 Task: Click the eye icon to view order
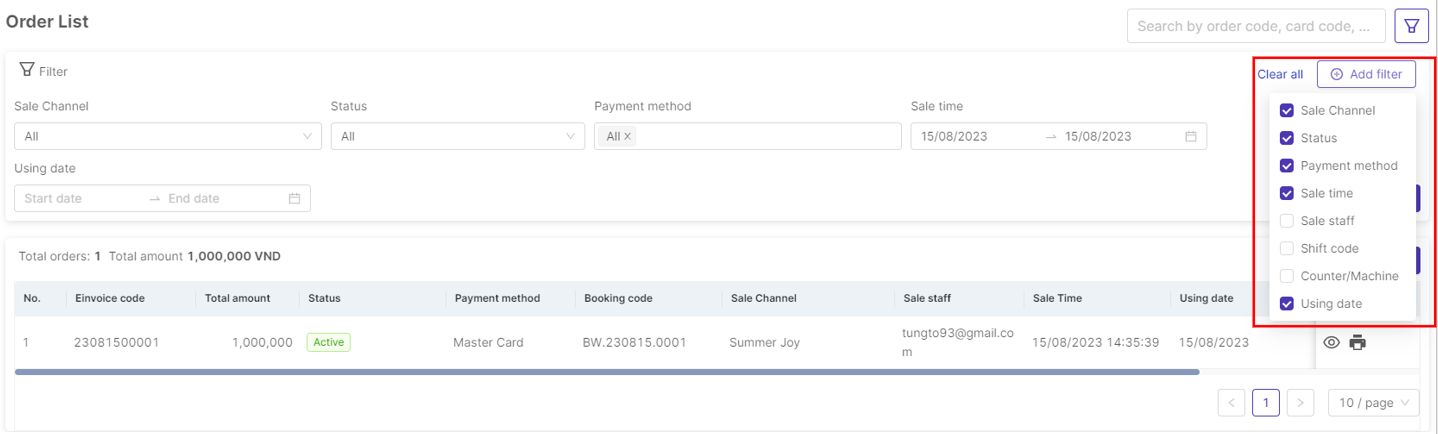pos(1331,343)
